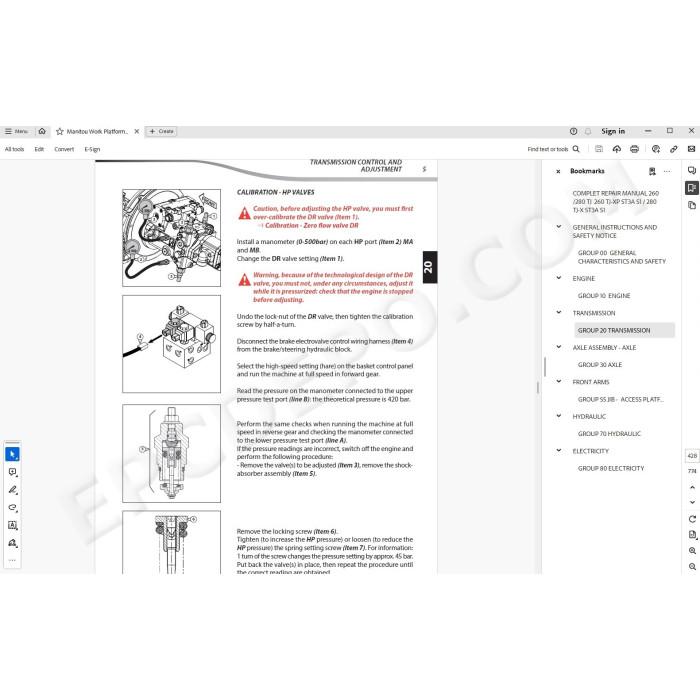Close the Bookmarks panel
Image resolution: width=700 pixels, height=700 pixels.
click(x=558, y=171)
